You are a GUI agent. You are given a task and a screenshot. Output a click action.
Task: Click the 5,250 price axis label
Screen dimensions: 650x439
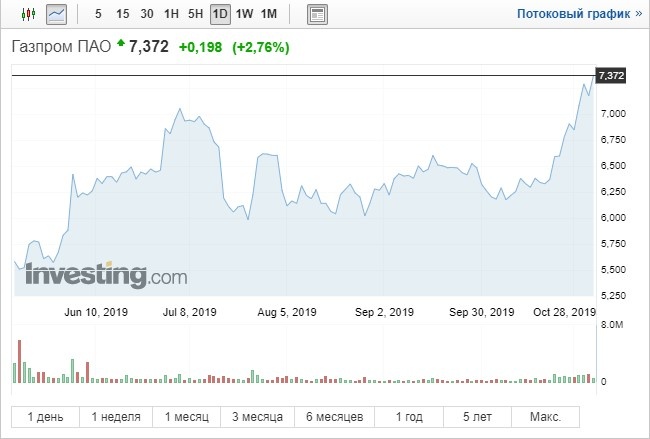(614, 296)
